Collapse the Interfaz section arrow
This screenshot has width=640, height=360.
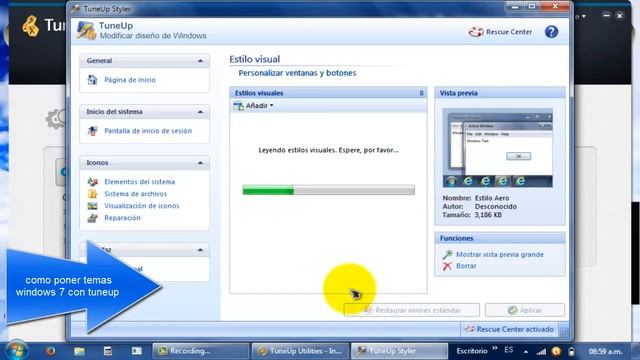[200, 250]
